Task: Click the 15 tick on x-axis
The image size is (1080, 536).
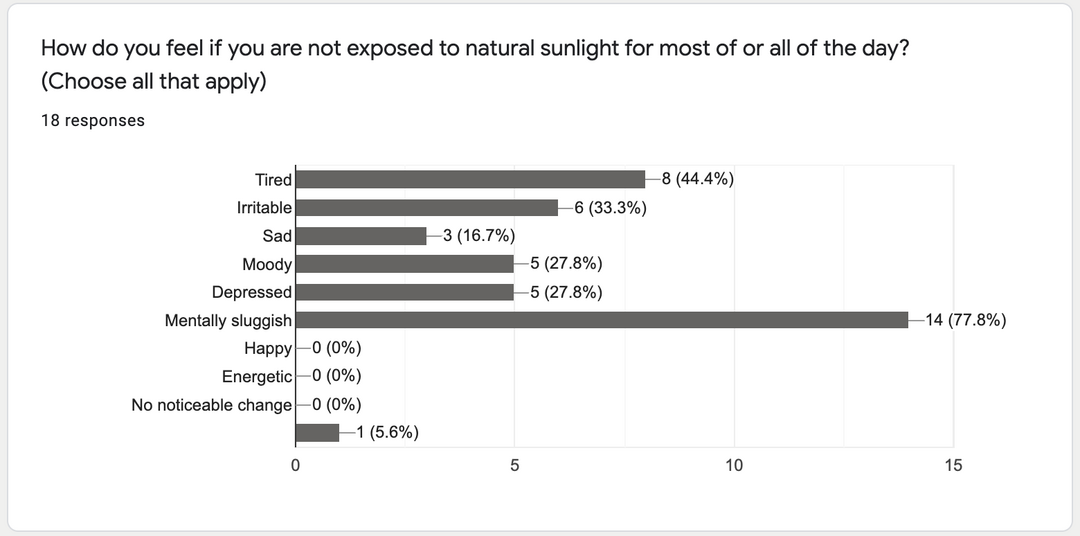Action: (x=953, y=466)
